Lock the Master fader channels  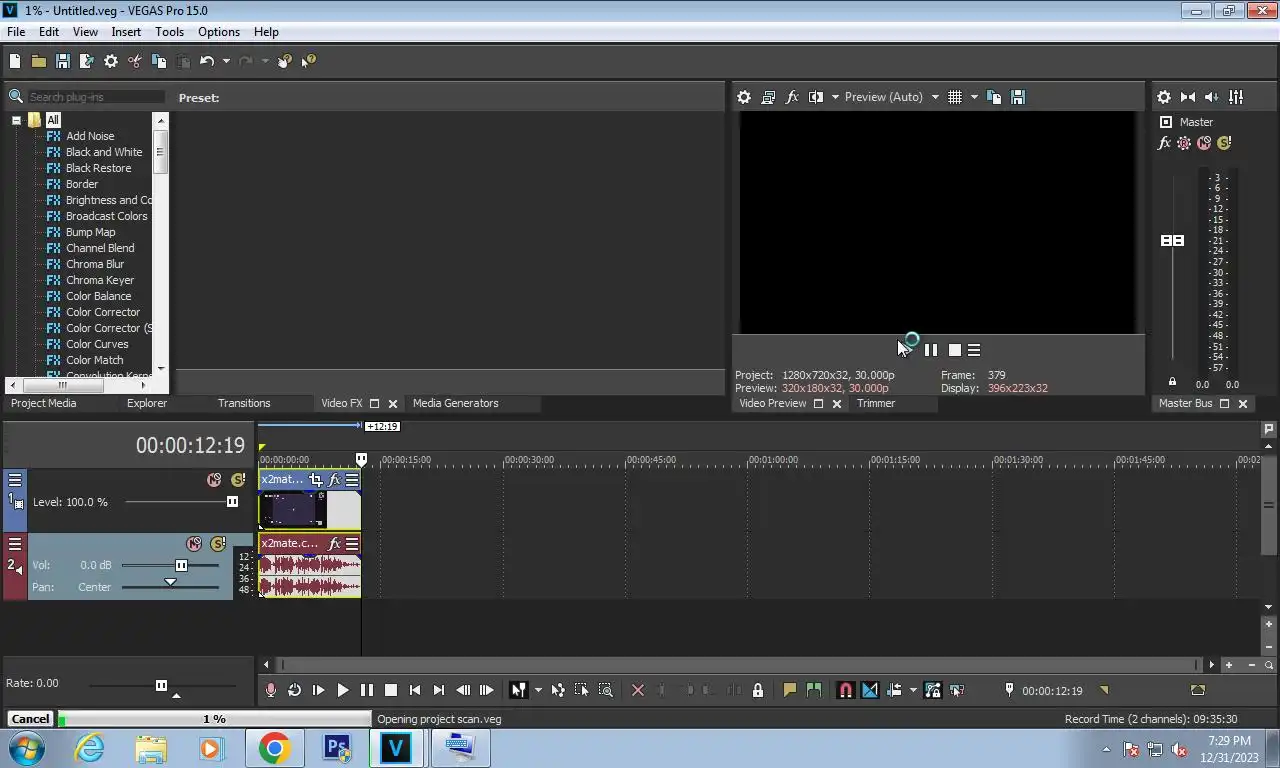1172,382
